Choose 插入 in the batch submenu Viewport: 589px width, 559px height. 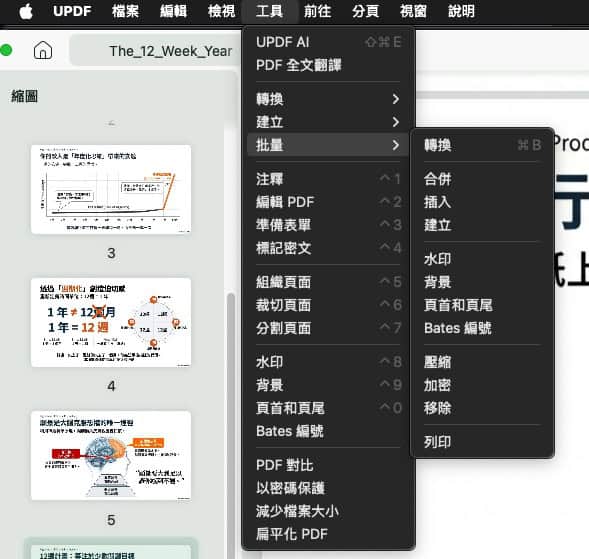pos(482,202)
